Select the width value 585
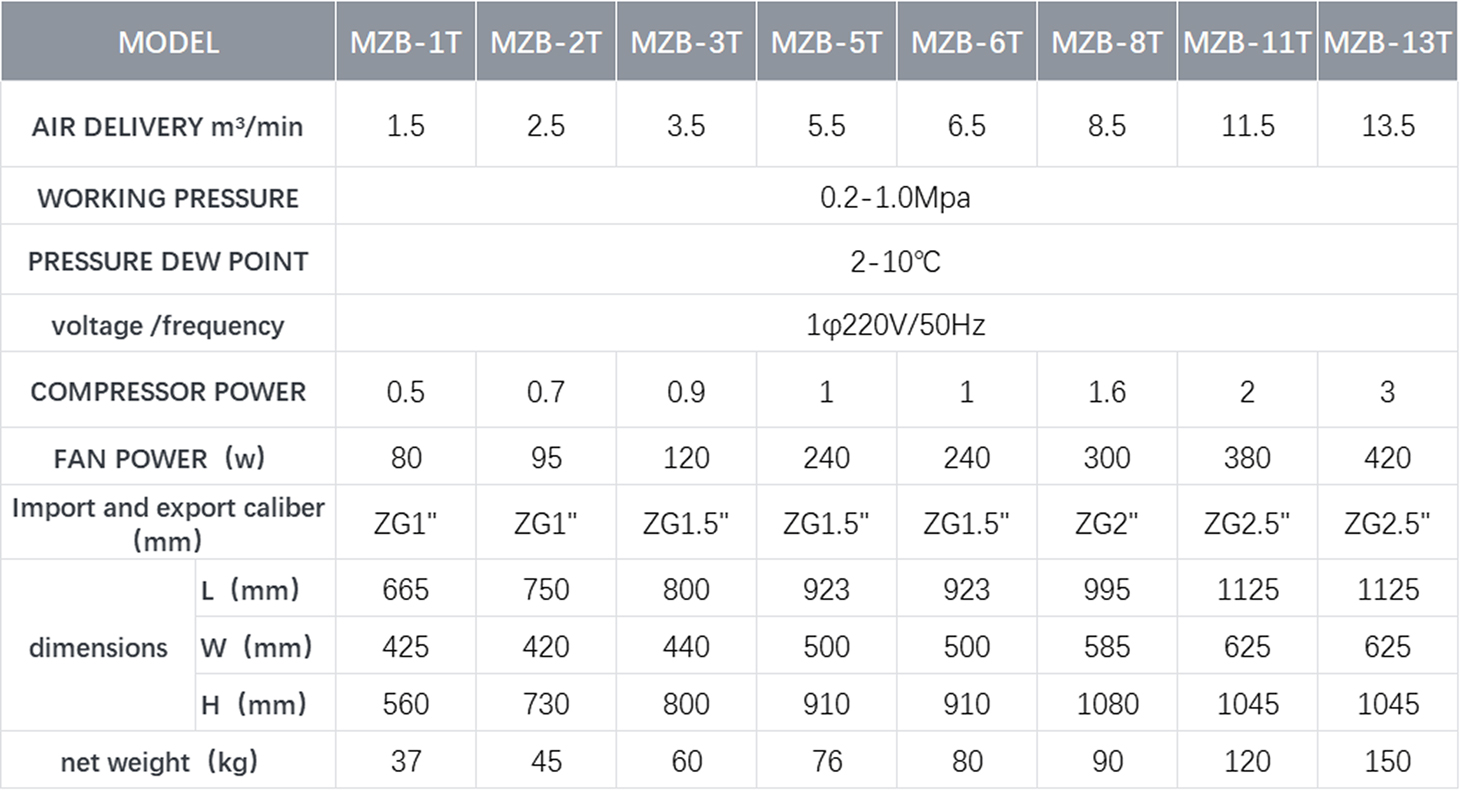This screenshot has width=1460, height=790. pos(1106,648)
